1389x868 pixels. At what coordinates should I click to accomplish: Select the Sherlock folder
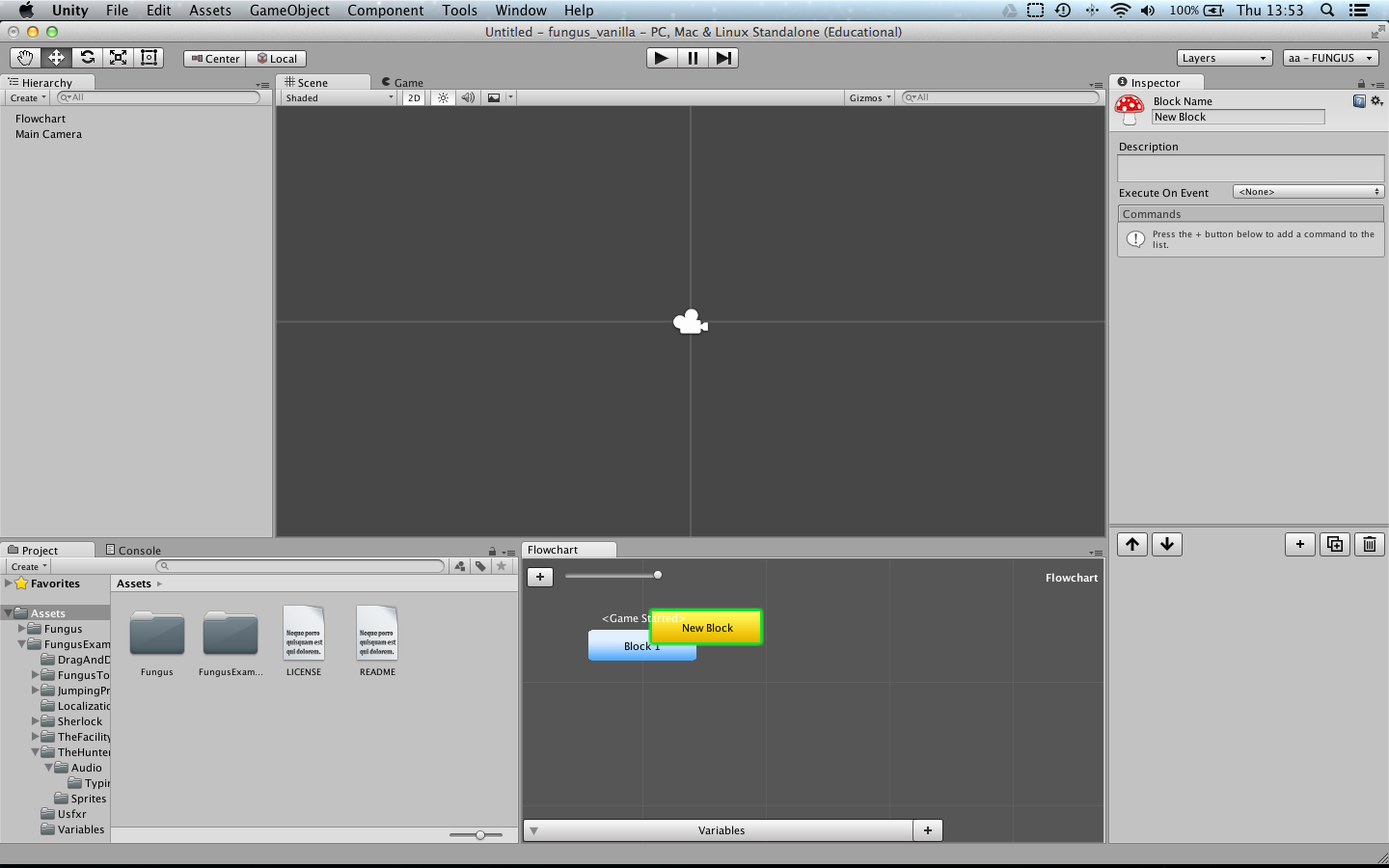pos(79,721)
